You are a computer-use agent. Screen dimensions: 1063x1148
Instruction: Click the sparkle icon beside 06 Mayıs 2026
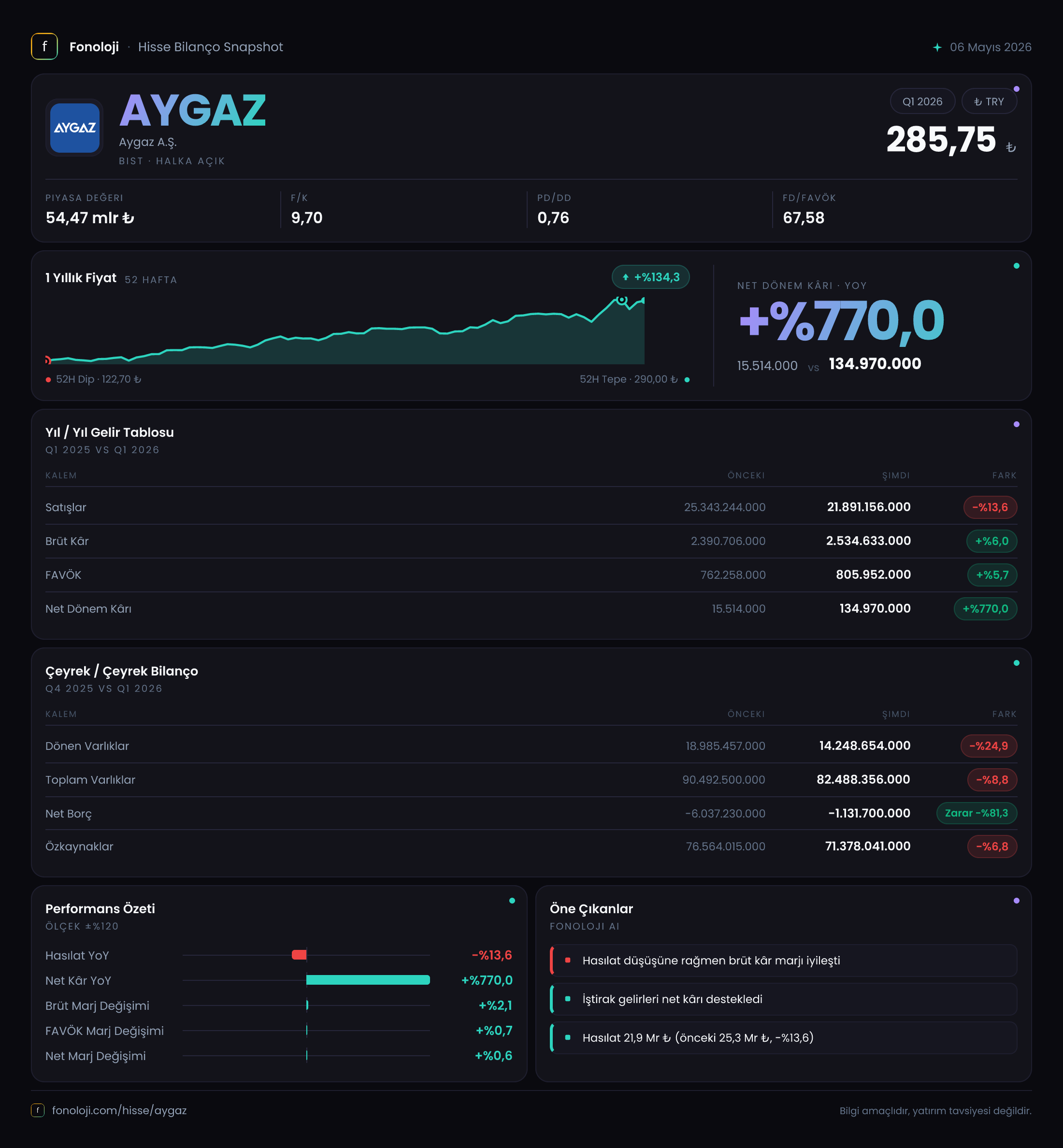[x=937, y=47]
